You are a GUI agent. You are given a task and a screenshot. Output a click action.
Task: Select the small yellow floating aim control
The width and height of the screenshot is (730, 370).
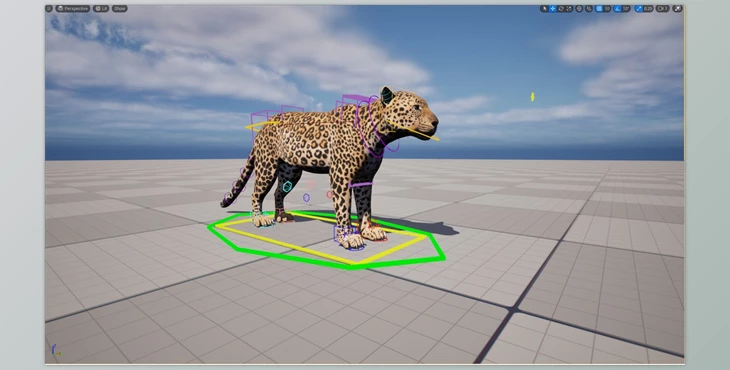[532, 97]
